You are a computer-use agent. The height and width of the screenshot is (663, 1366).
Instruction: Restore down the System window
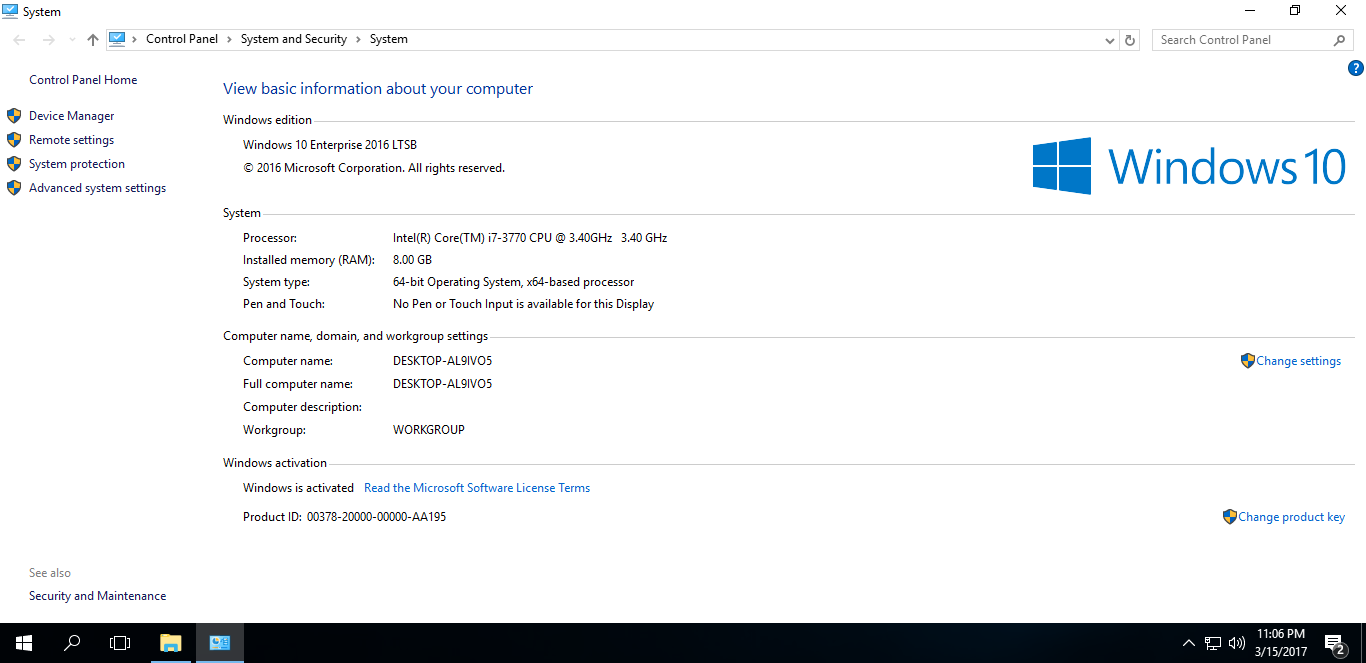point(1295,11)
